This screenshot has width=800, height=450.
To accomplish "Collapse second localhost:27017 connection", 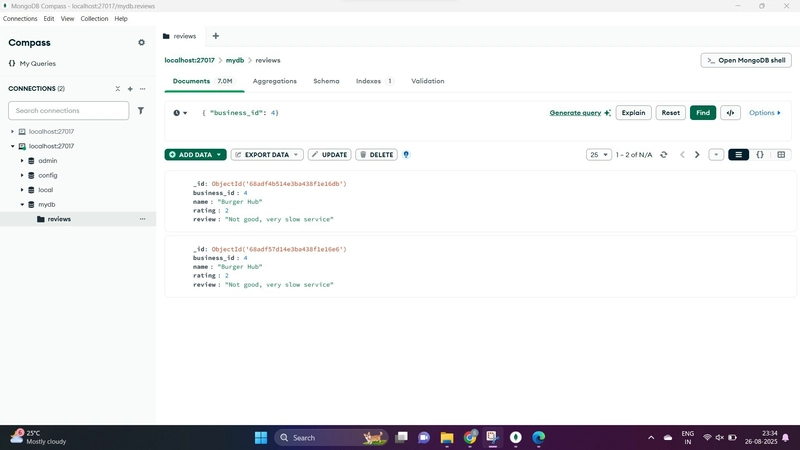I will point(13,146).
